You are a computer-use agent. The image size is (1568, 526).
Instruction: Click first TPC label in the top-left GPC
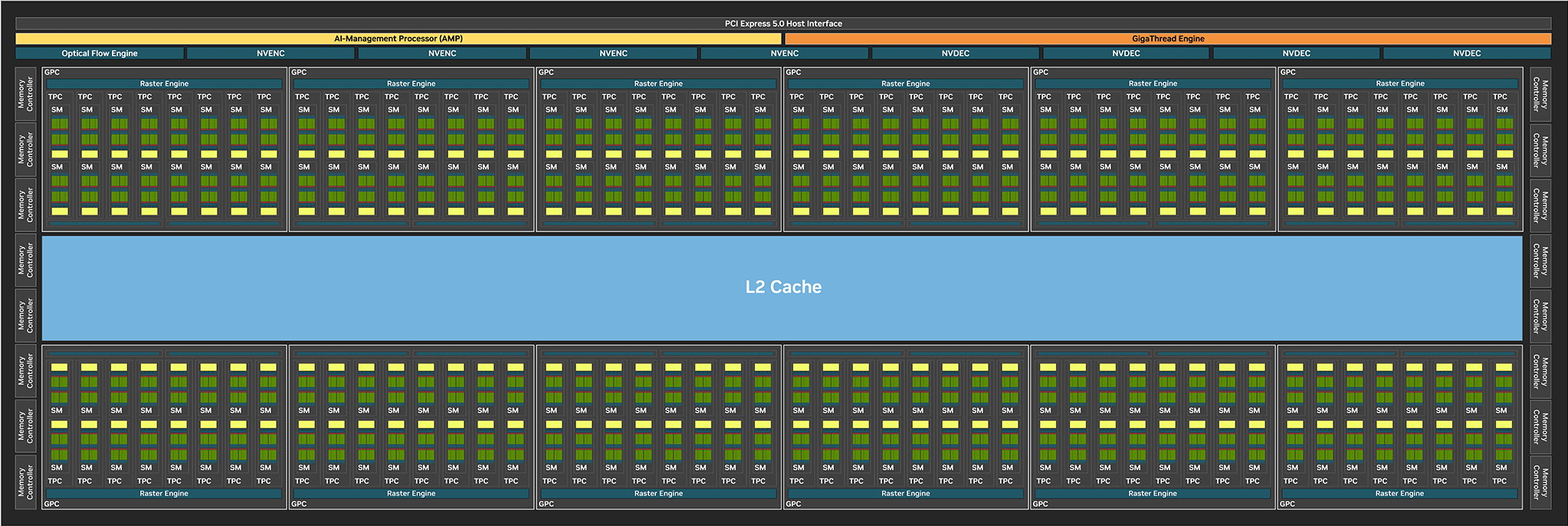(55, 97)
